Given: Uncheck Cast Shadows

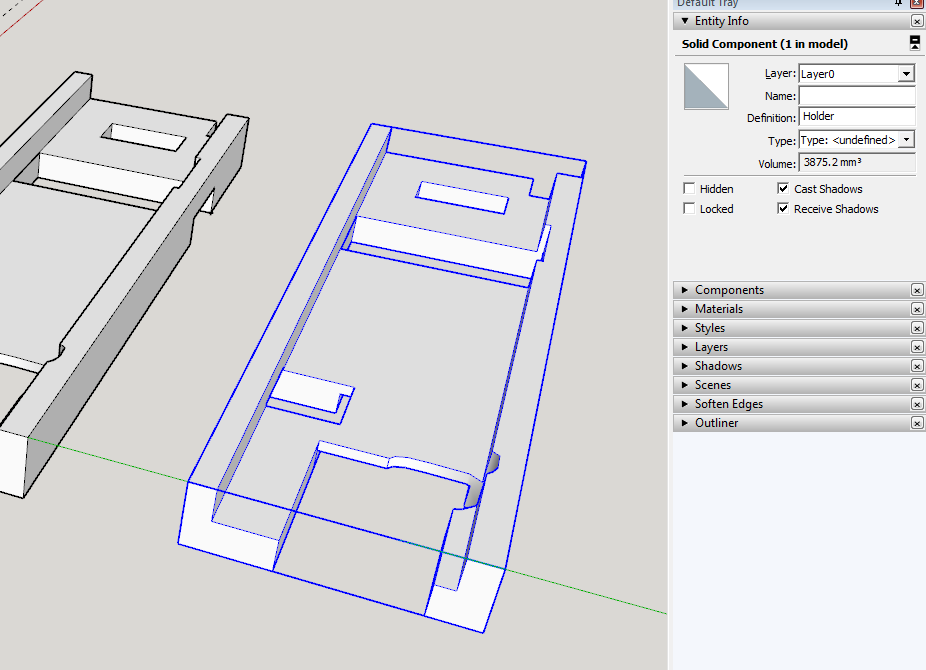Looking at the screenshot, I should [x=784, y=188].
